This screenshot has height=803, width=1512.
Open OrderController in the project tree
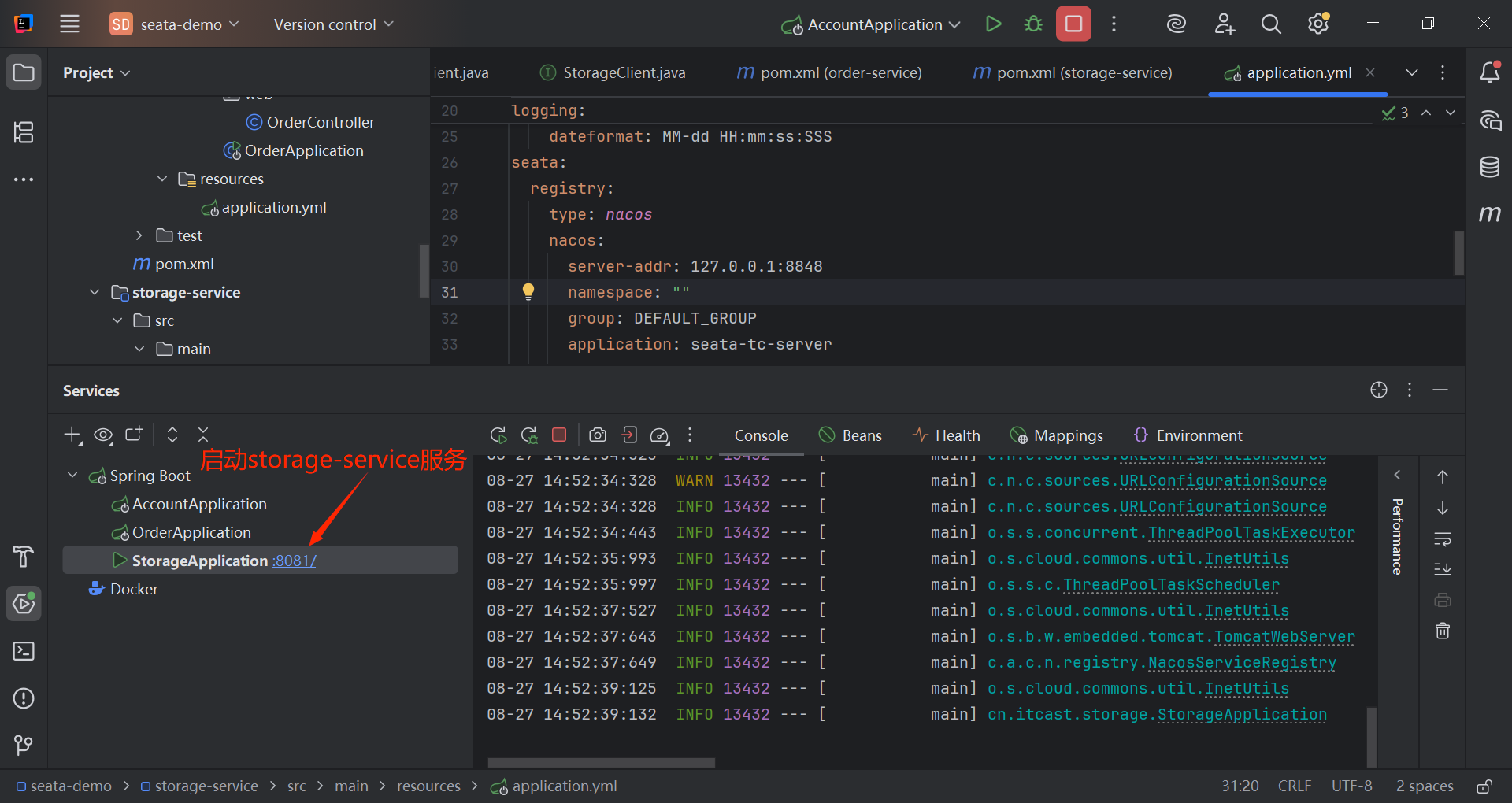point(321,122)
